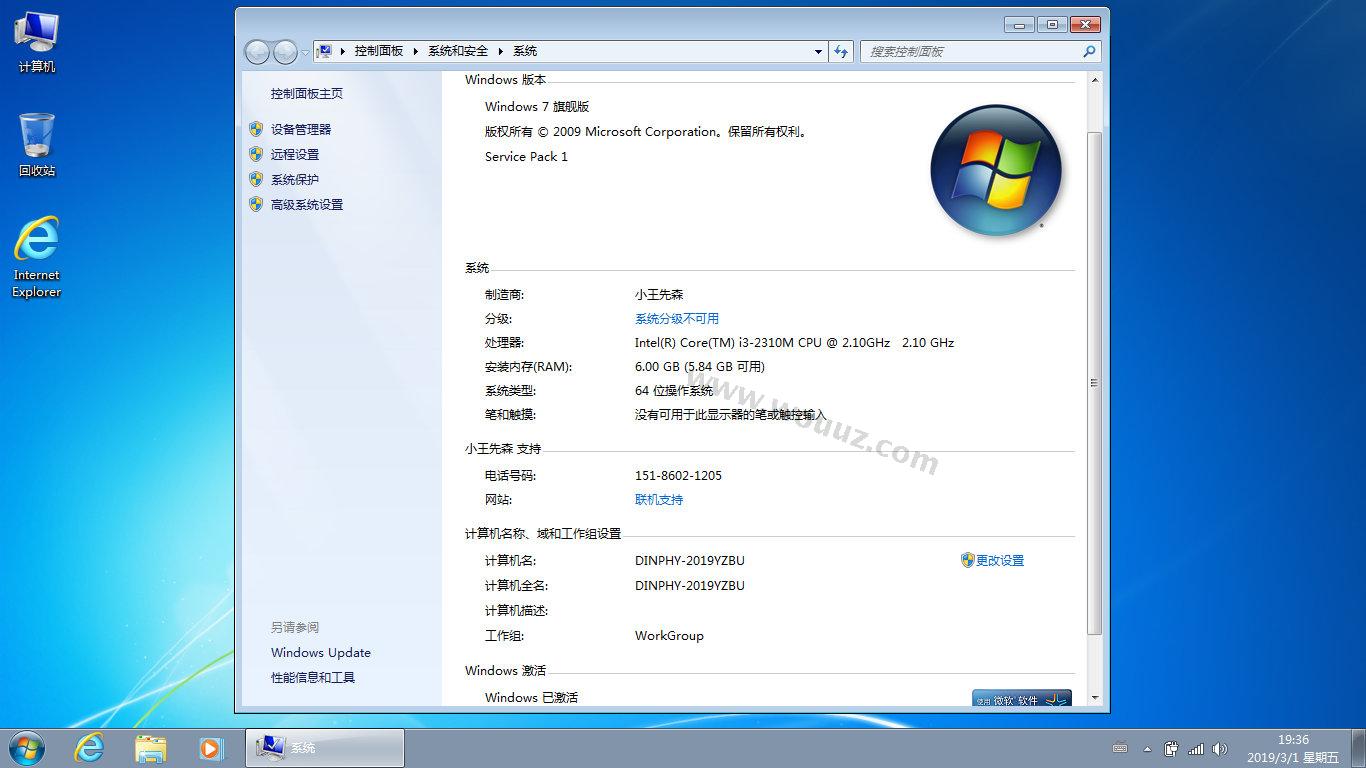Viewport: 1366px width, 768px height.
Task: Minimize the 系统 window
Action: [x=1019, y=24]
